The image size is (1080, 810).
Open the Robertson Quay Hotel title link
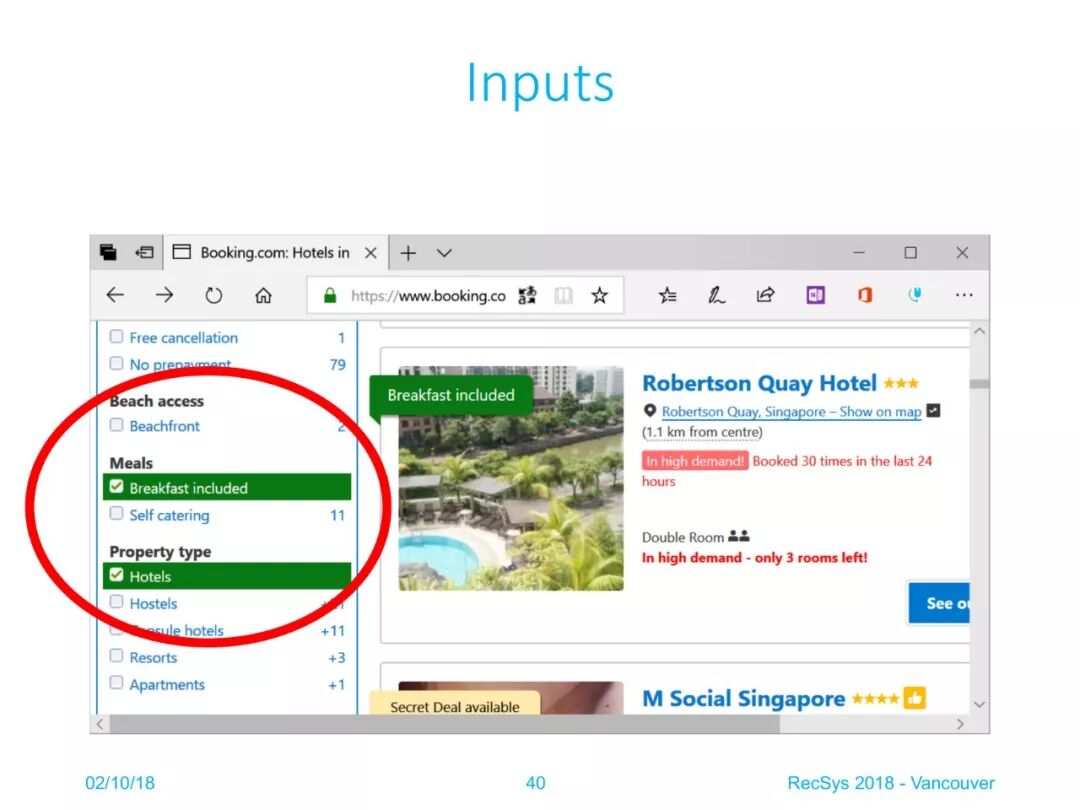759,383
